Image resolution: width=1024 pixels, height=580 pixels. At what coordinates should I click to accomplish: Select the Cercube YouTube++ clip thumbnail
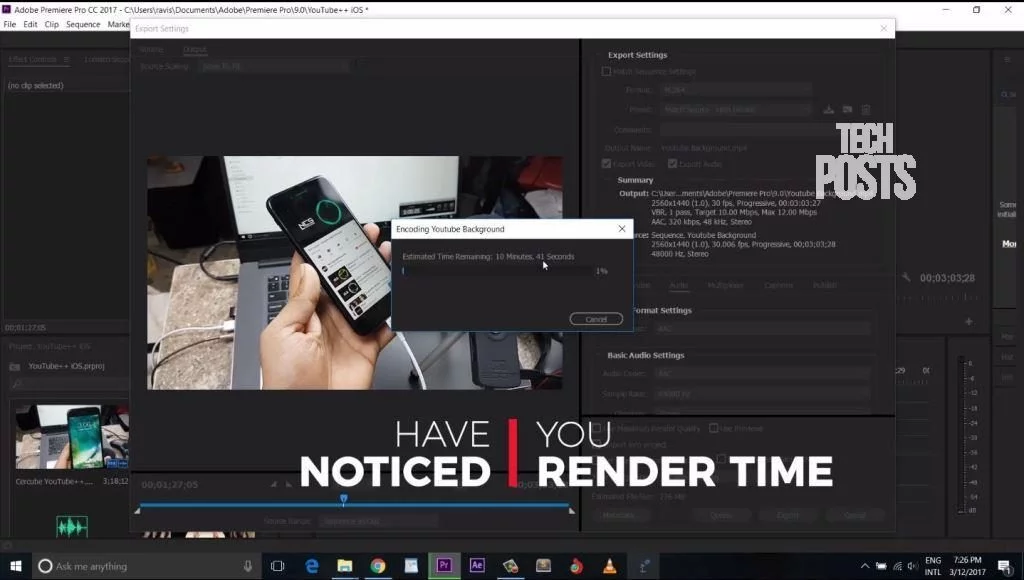point(72,437)
